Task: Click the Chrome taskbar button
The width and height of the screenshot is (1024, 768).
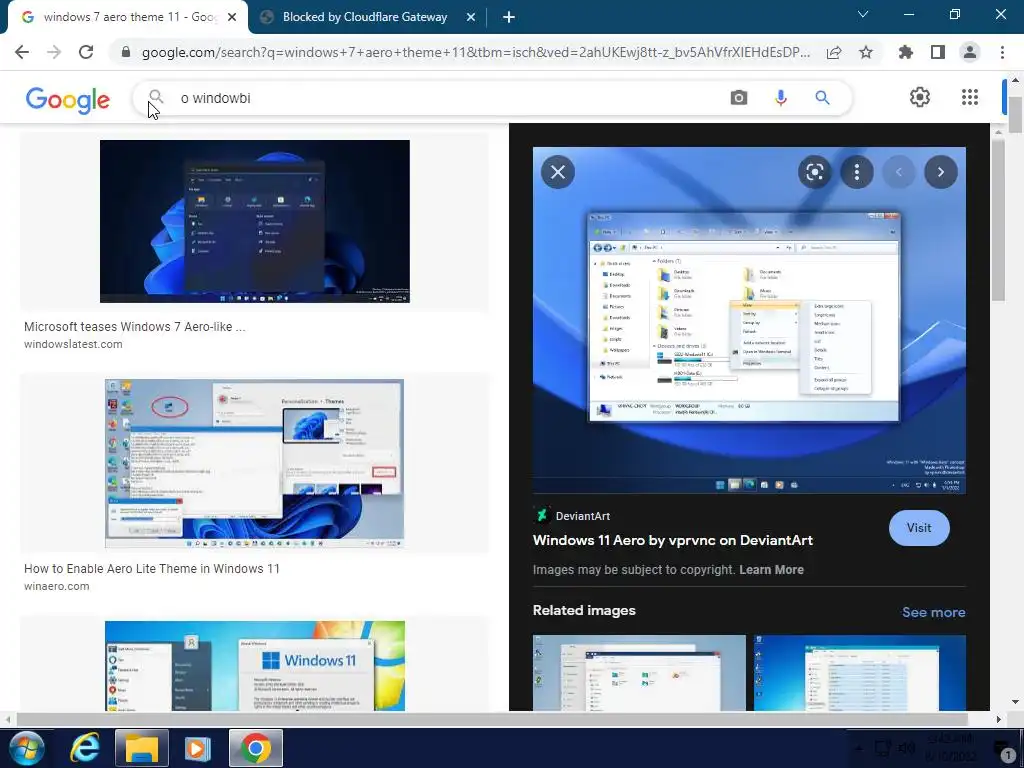Action: point(255,748)
